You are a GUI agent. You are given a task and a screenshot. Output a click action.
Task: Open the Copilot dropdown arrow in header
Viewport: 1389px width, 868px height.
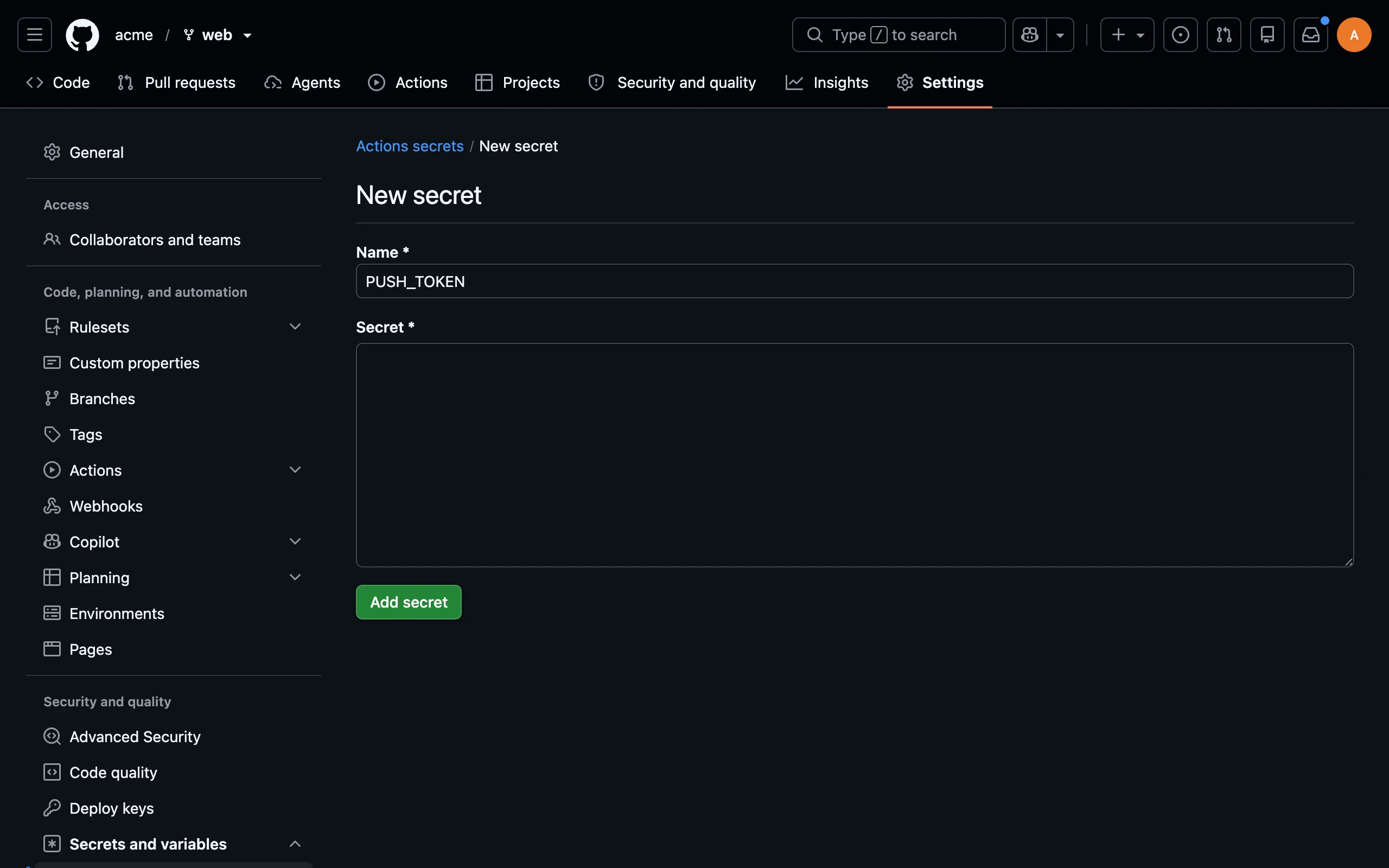[1060, 35]
